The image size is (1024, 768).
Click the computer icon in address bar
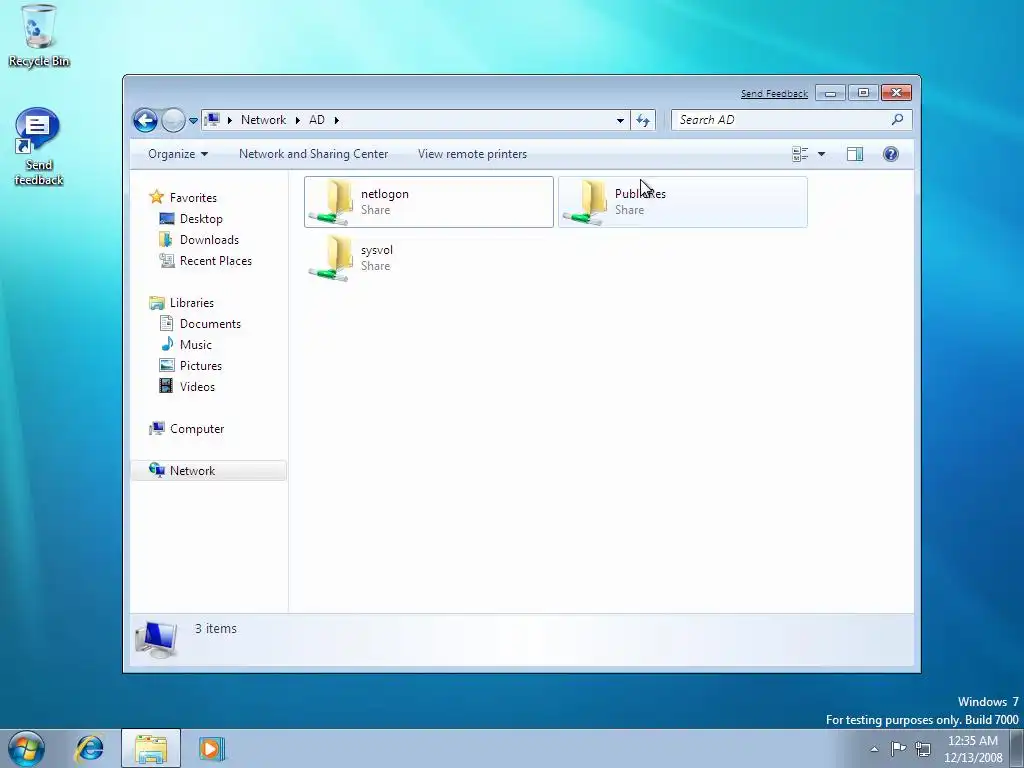[212, 120]
